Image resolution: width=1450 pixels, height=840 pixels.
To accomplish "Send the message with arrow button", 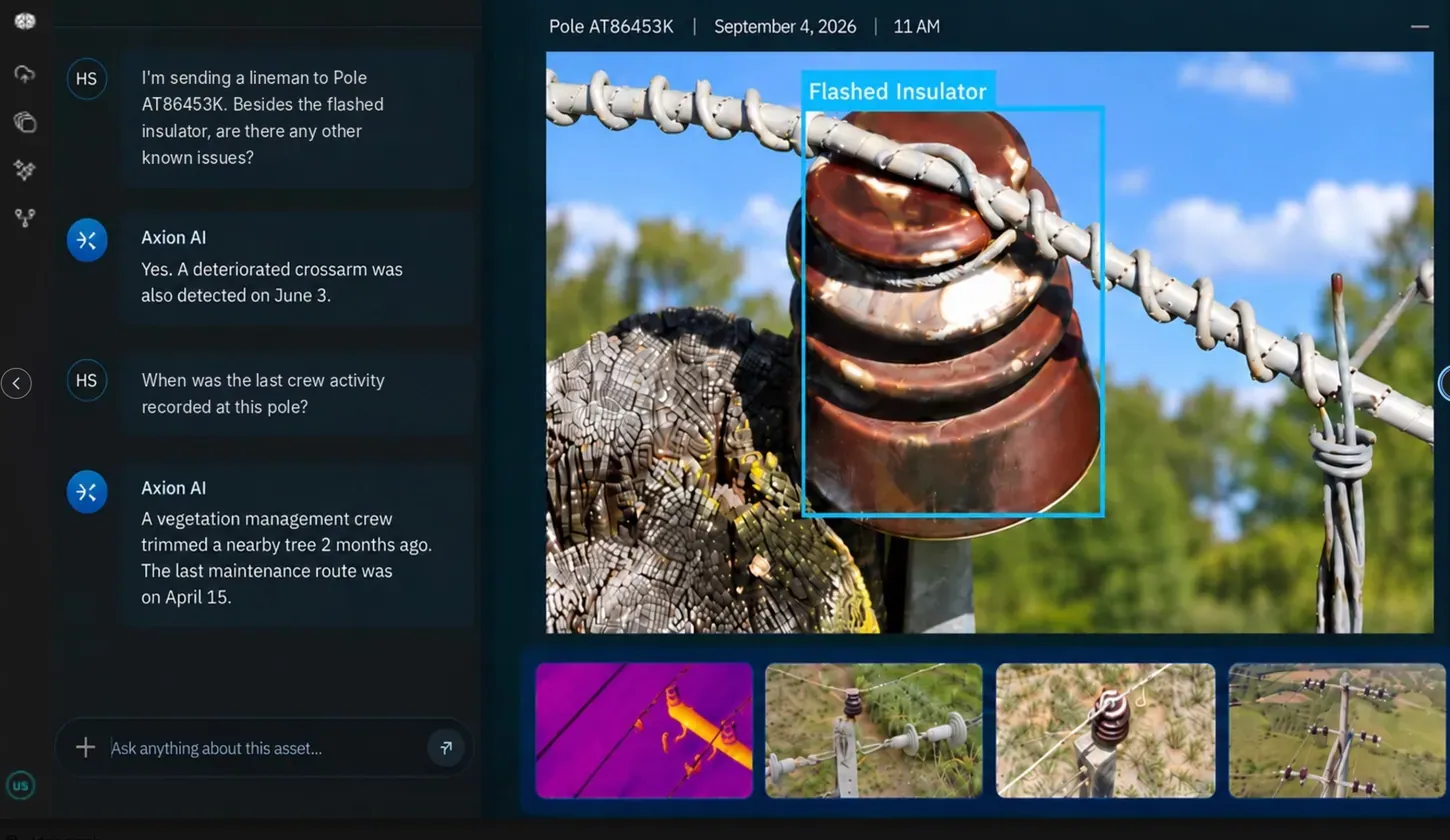I will [446, 747].
